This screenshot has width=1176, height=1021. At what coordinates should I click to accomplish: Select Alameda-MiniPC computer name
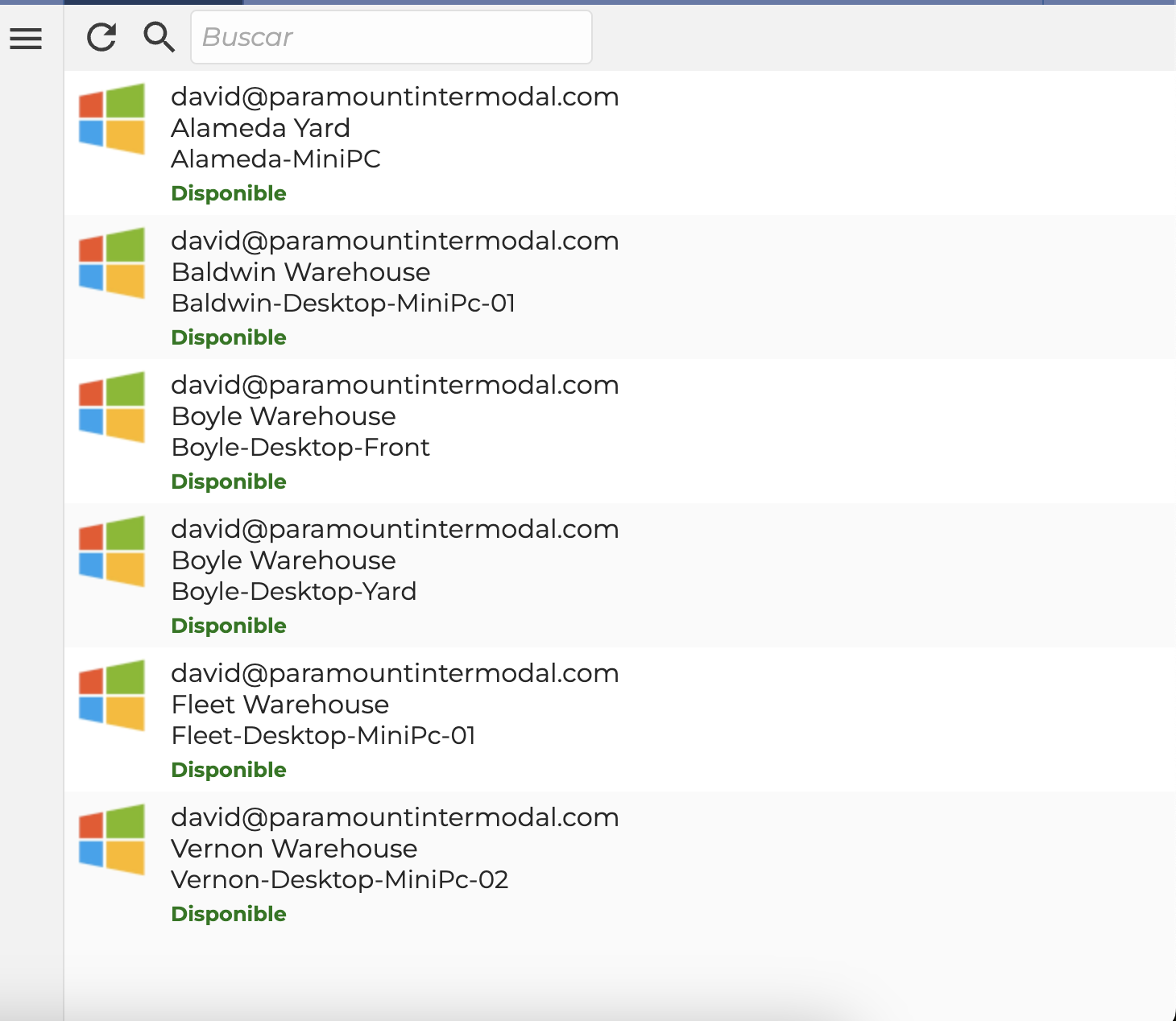[276, 159]
